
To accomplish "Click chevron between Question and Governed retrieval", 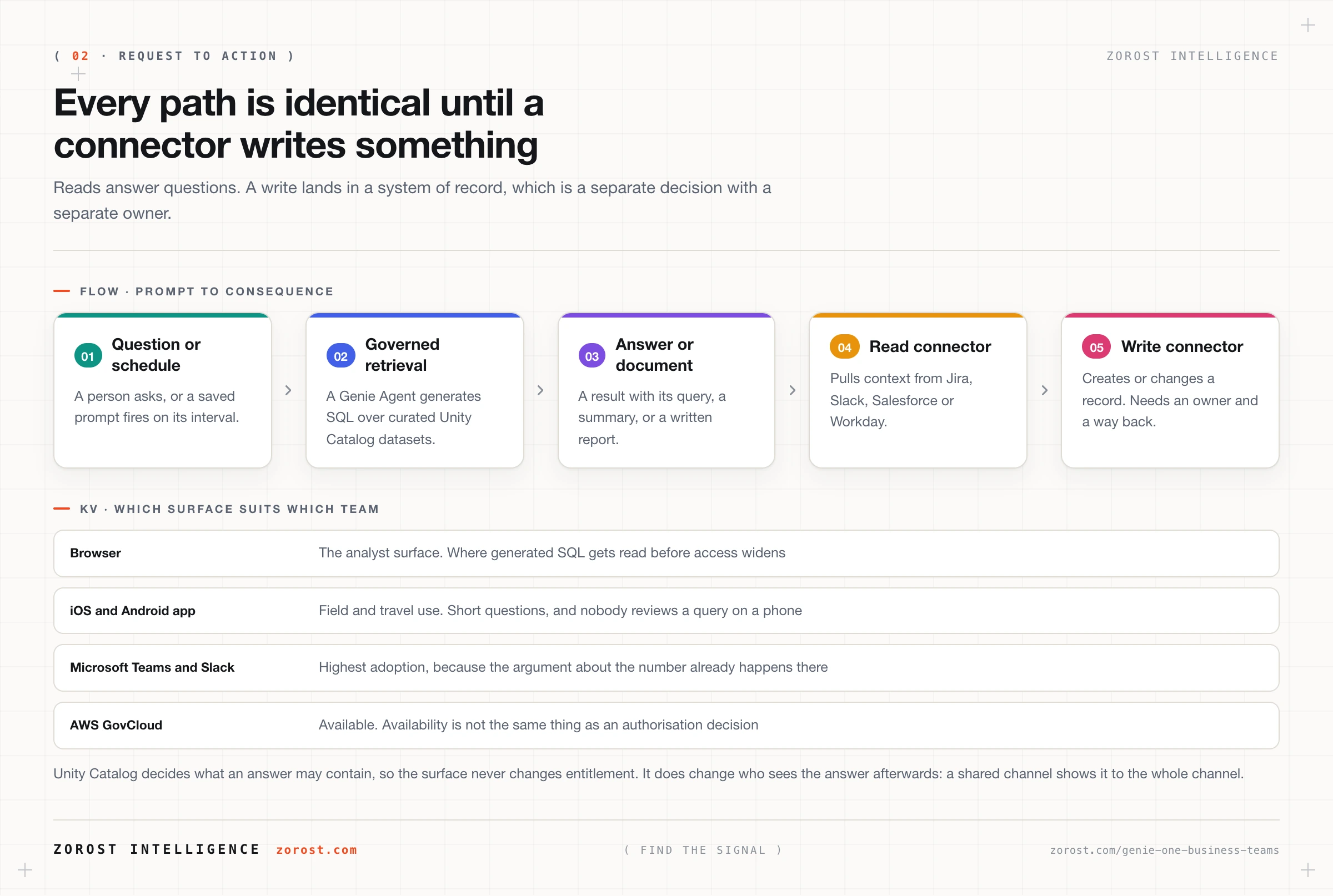I will click(289, 390).
